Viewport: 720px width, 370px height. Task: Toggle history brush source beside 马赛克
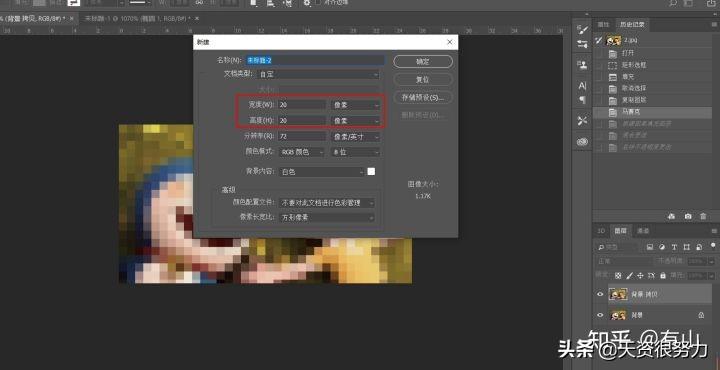[599, 112]
